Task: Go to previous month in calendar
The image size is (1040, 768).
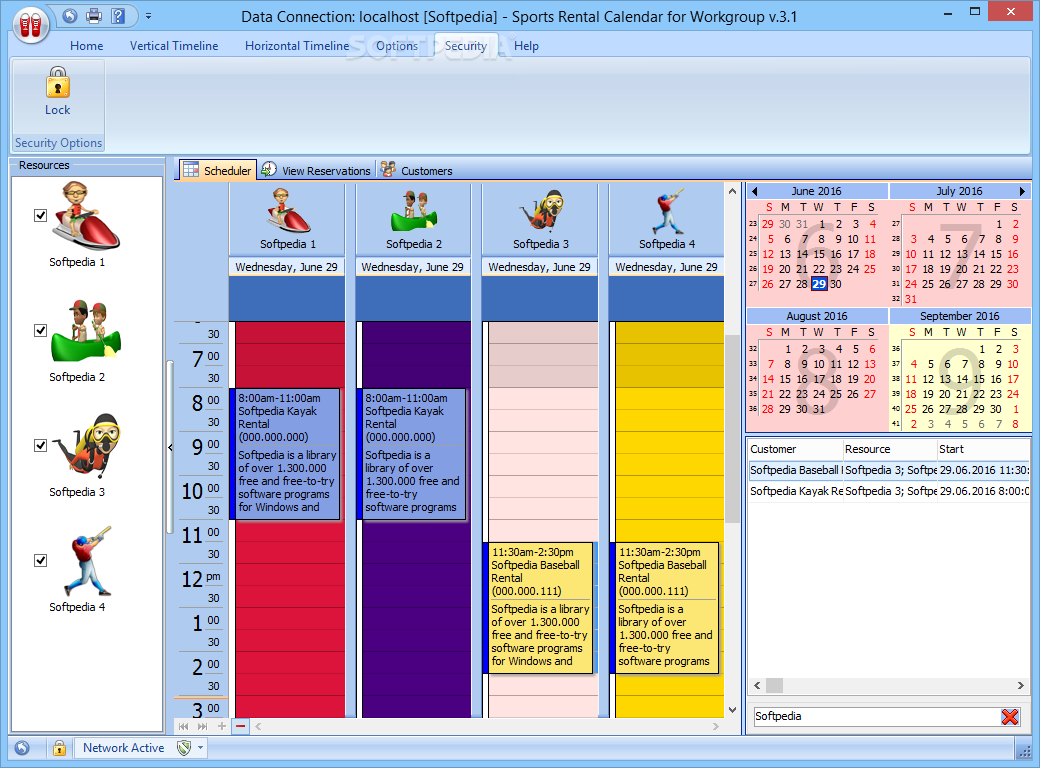Action: click(754, 191)
